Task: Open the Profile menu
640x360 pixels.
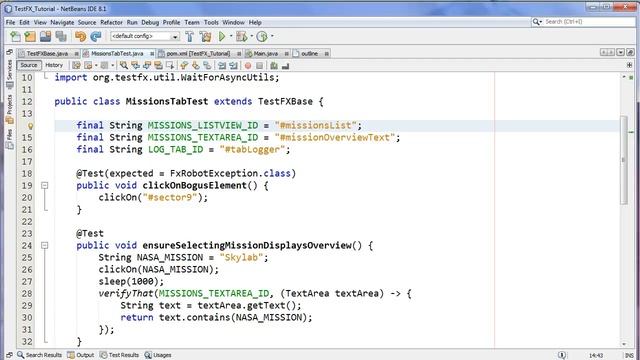Action: (171, 22)
